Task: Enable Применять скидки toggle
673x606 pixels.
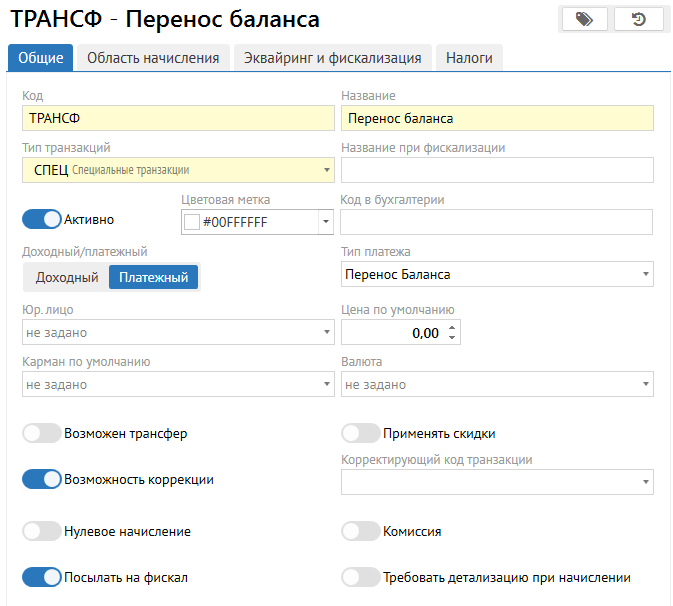Action: [x=361, y=434]
